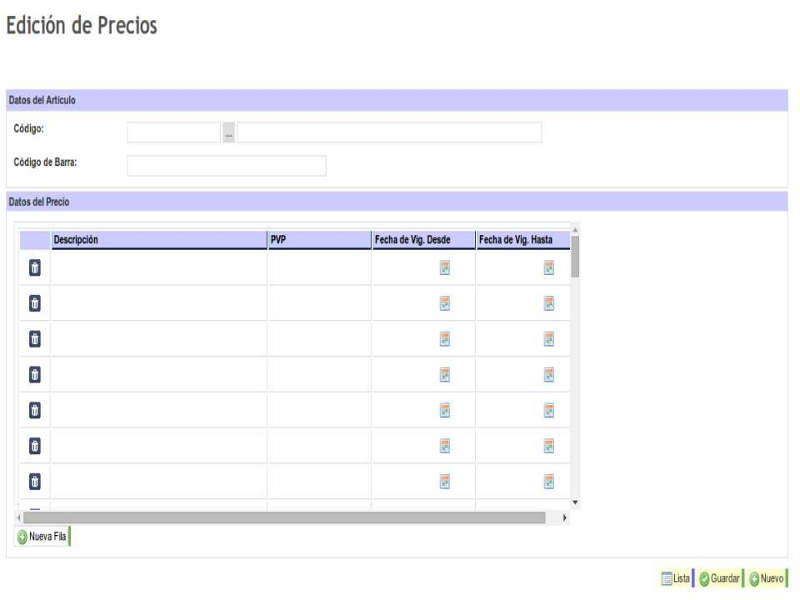Remove the fifth row using its trash icon
Screen dimensions: 800x600
pyautogui.click(x=34, y=410)
